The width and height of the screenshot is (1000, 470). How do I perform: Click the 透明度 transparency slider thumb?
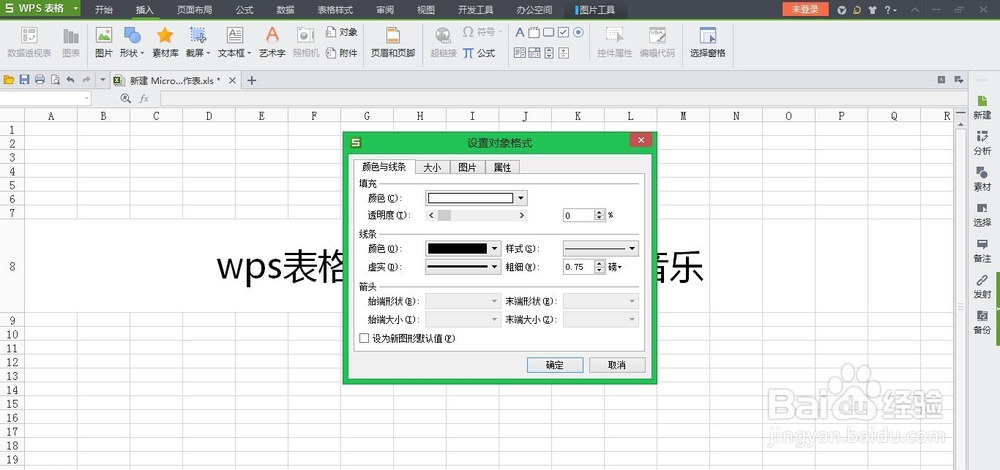pos(444,216)
